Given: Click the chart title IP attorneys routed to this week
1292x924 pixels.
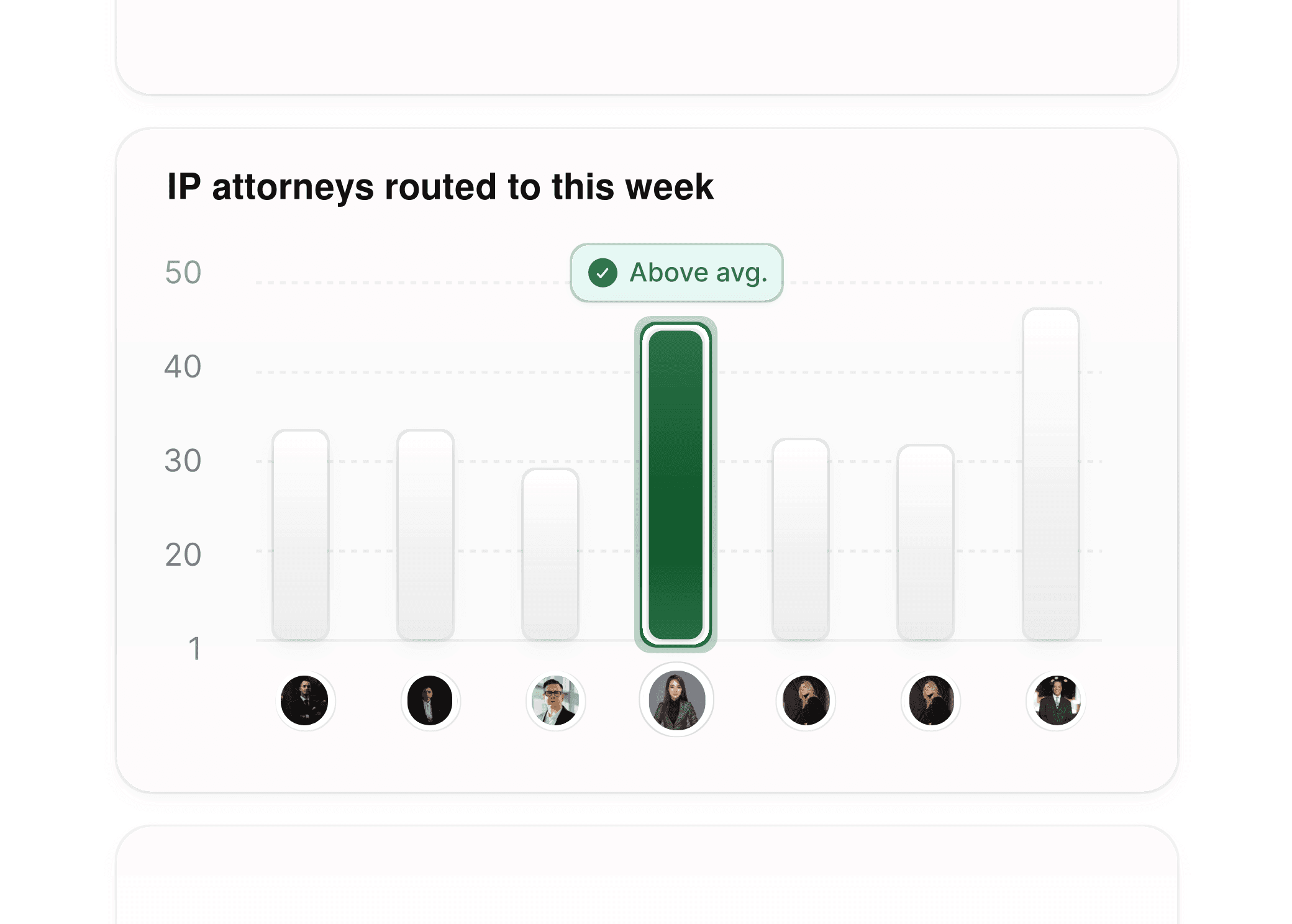Looking at the screenshot, I should point(442,188).
